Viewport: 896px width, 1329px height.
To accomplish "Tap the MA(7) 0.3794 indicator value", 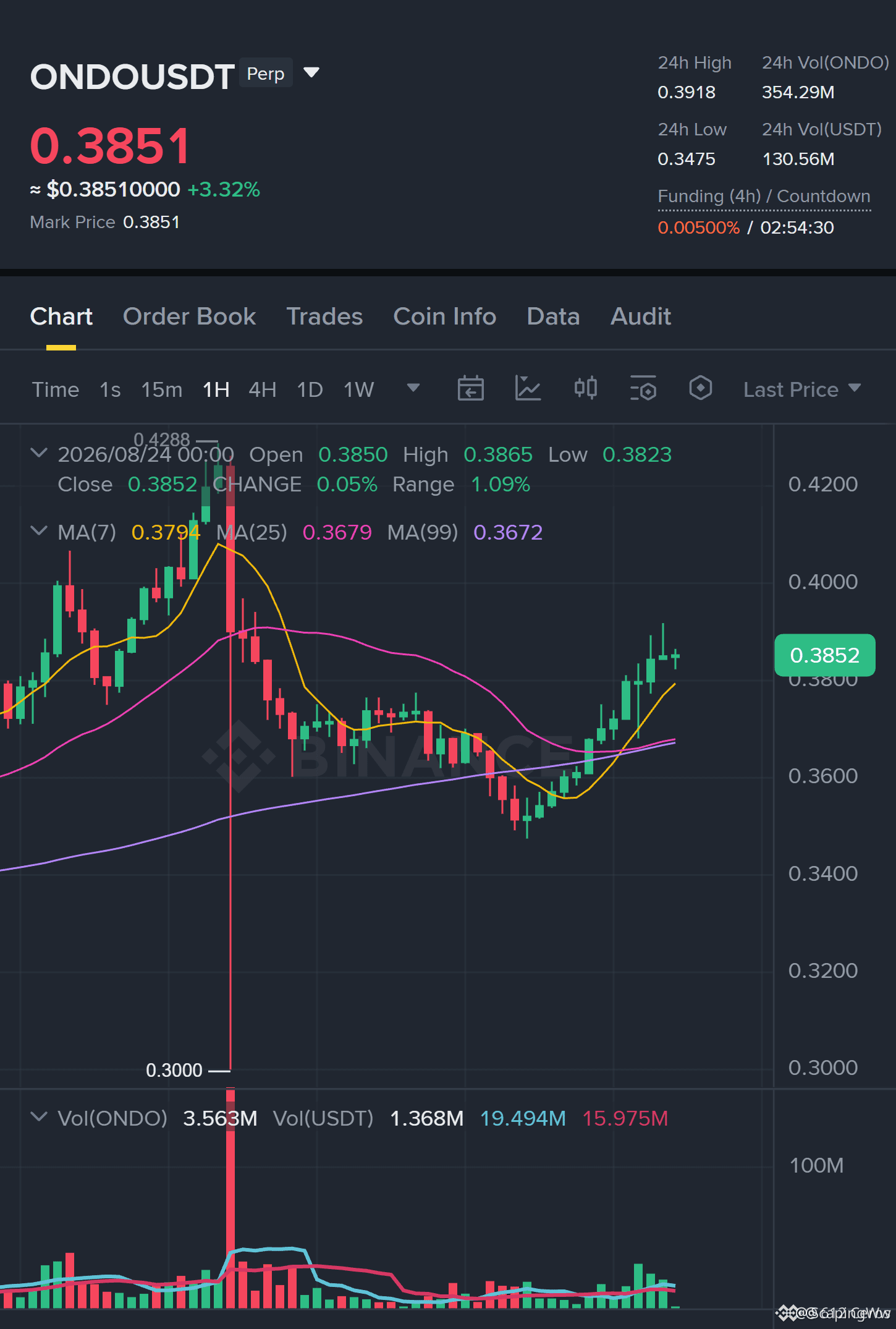I will pos(166,532).
